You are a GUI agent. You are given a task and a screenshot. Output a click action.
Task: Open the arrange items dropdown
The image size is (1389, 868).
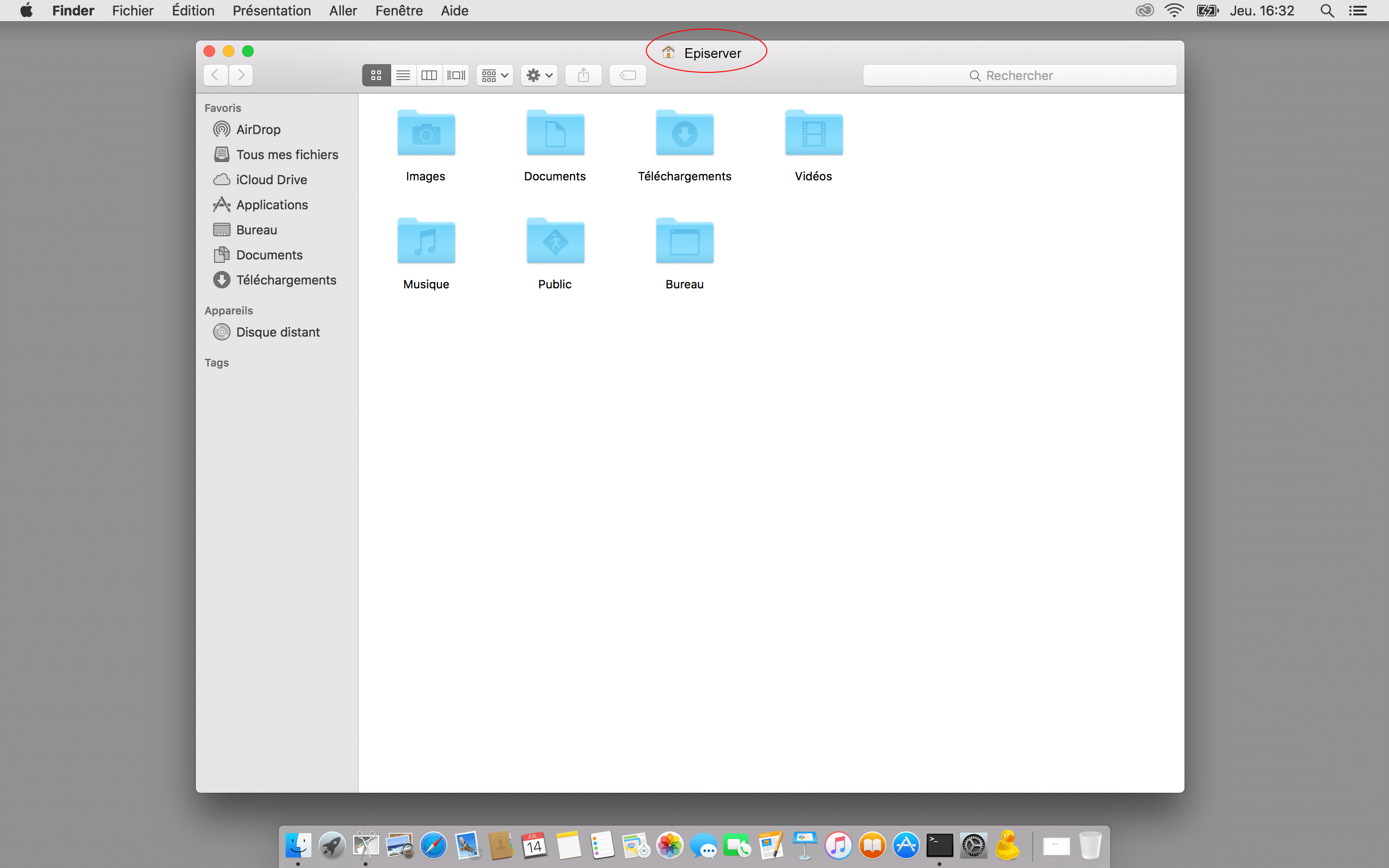495,75
